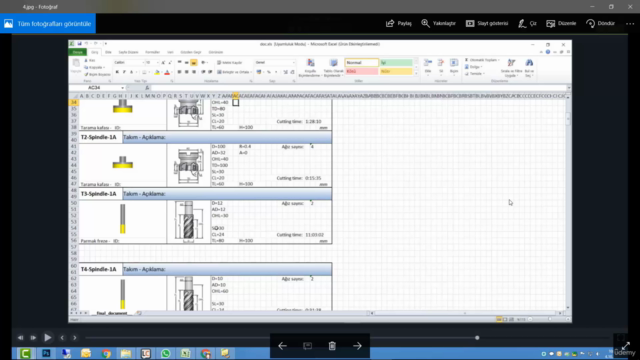Open the Genel number format dropdown
The image size is (640, 360).
[x=293, y=62]
